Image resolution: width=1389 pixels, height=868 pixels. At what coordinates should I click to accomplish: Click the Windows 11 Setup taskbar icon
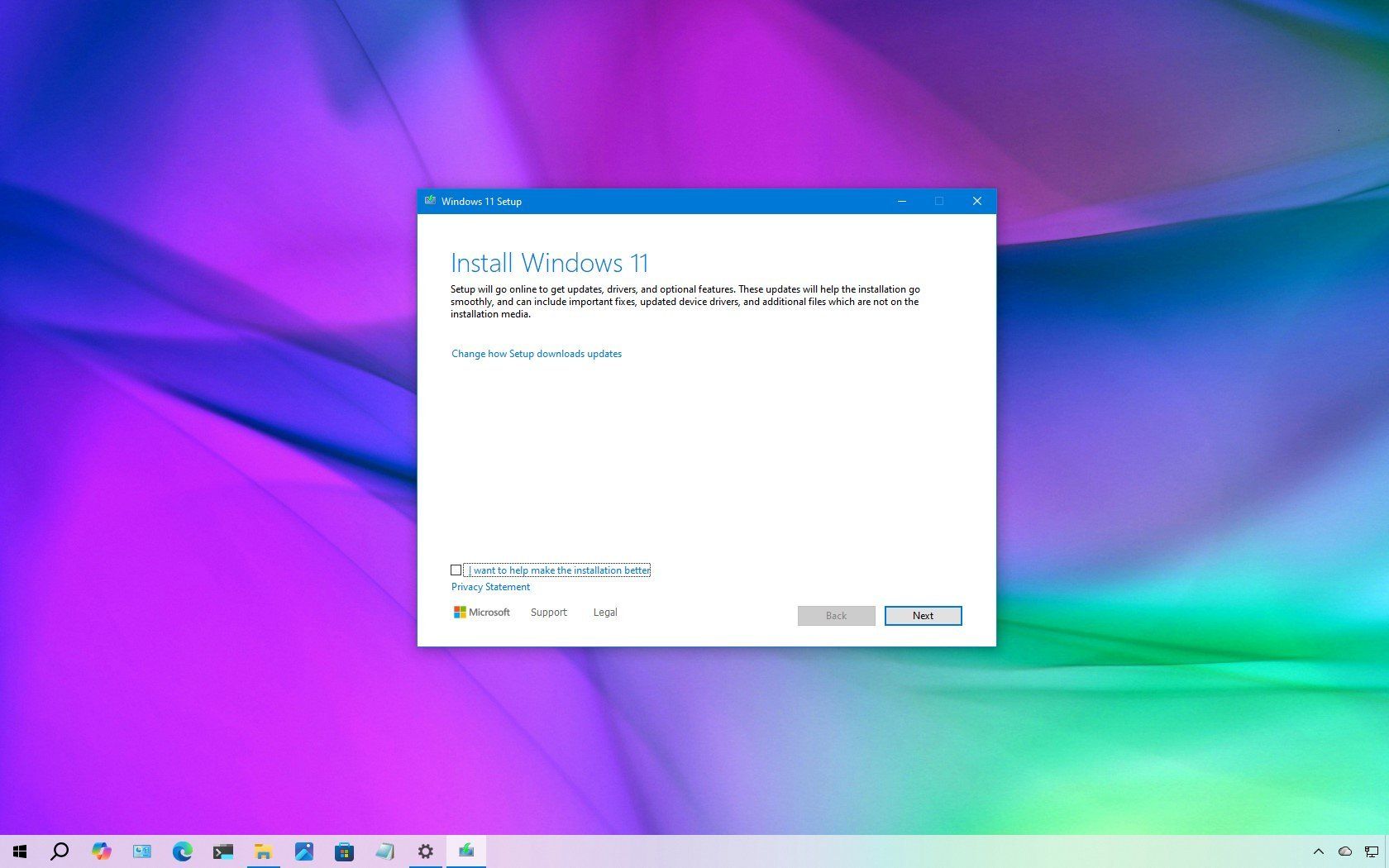pos(465,851)
